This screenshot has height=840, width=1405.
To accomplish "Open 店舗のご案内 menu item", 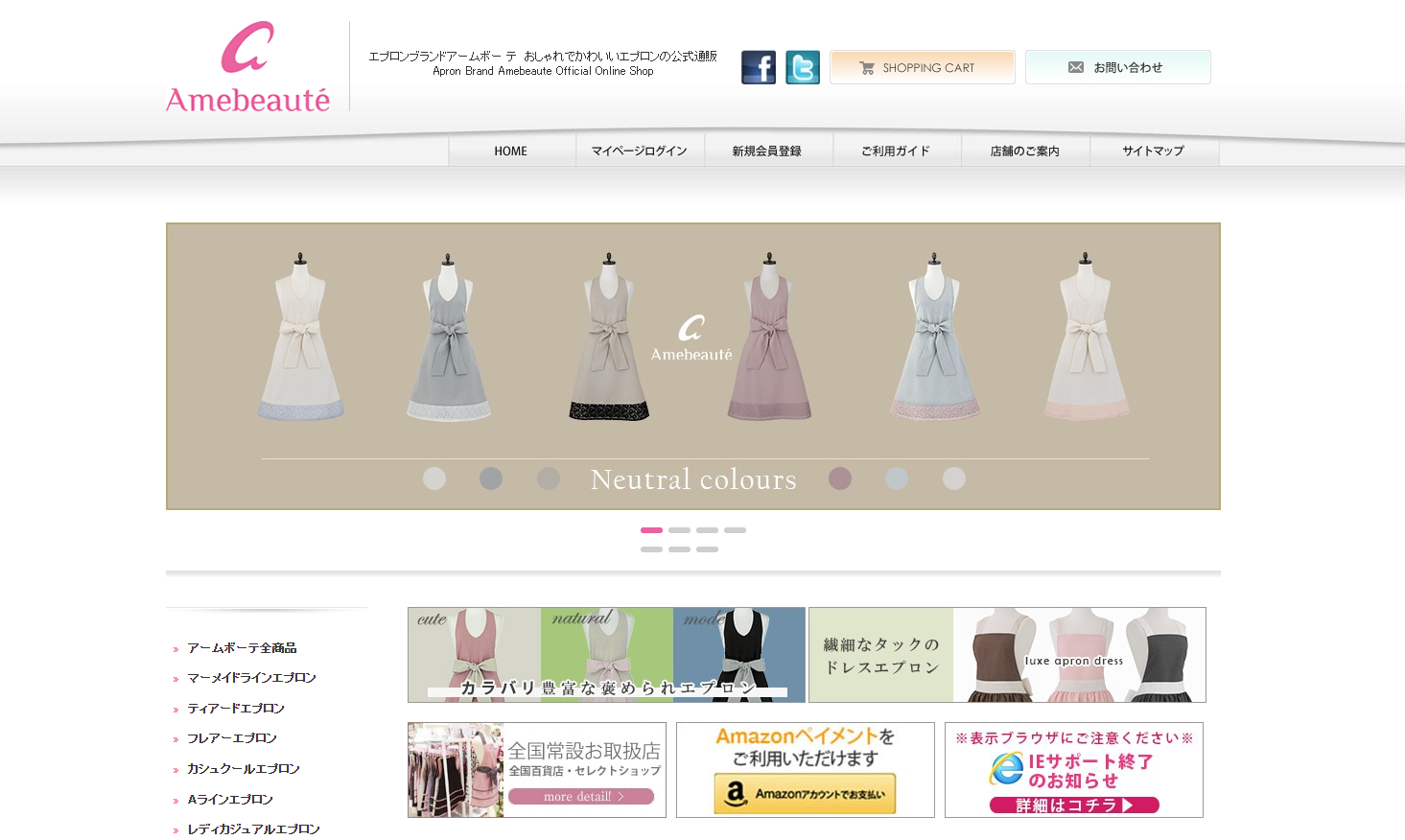I will click(x=1025, y=152).
